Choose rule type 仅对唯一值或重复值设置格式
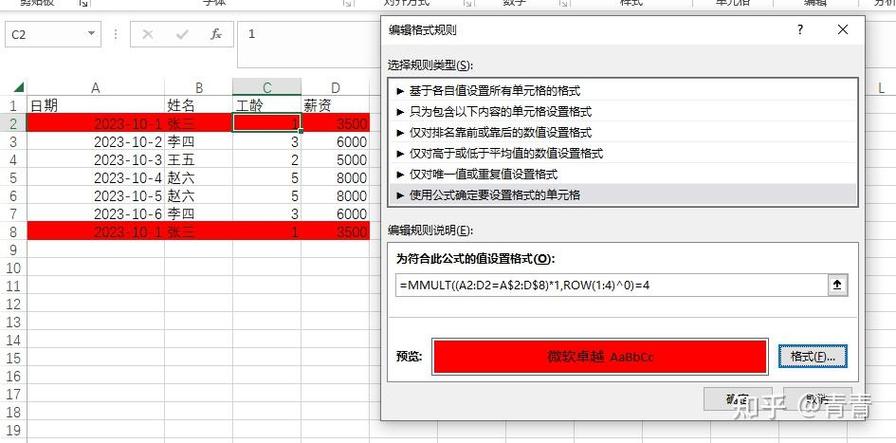 [622, 174]
